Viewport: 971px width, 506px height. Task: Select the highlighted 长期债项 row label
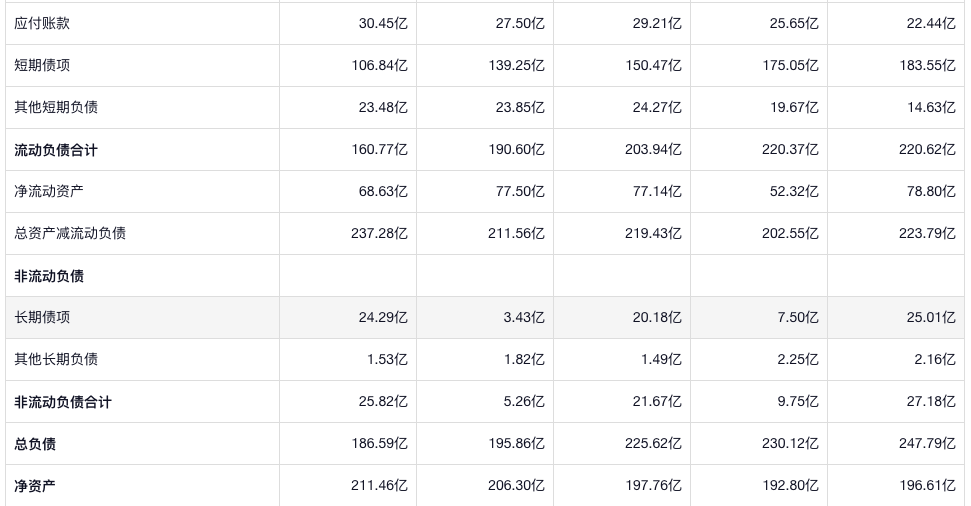coord(42,317)
